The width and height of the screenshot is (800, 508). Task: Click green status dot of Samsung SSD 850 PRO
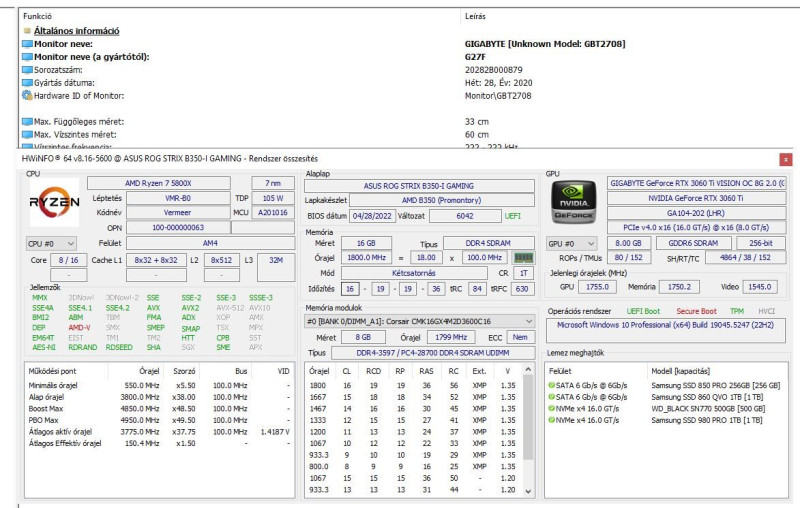[x=551, y=385]
